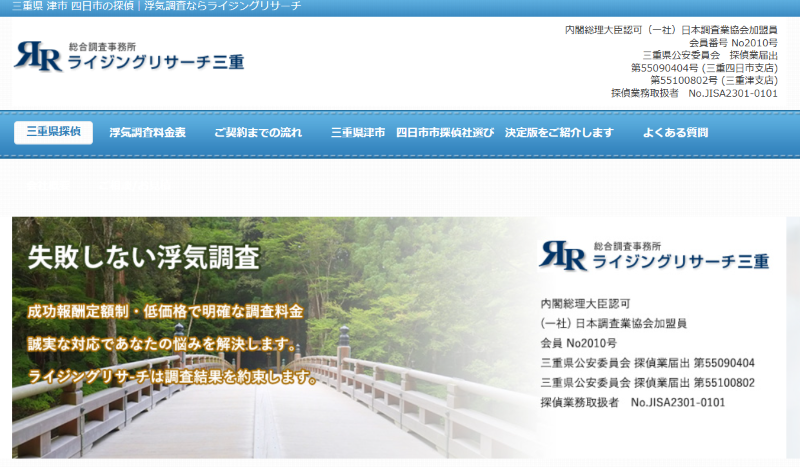Click 第55090404号 (三重四日市支店) in header

pyautogui.click(x=704, y=68)
